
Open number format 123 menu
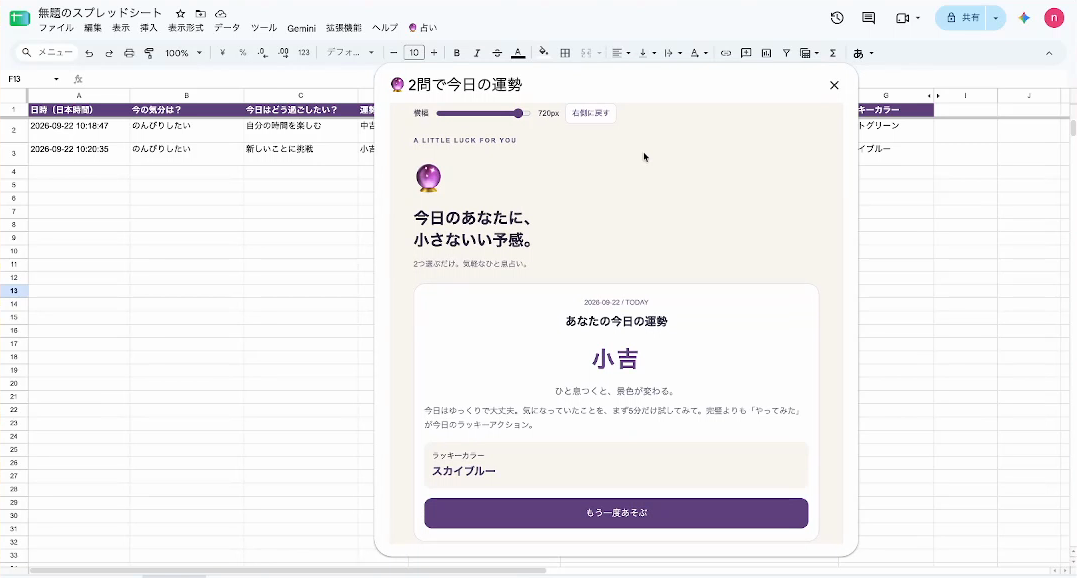click(304, 53)
